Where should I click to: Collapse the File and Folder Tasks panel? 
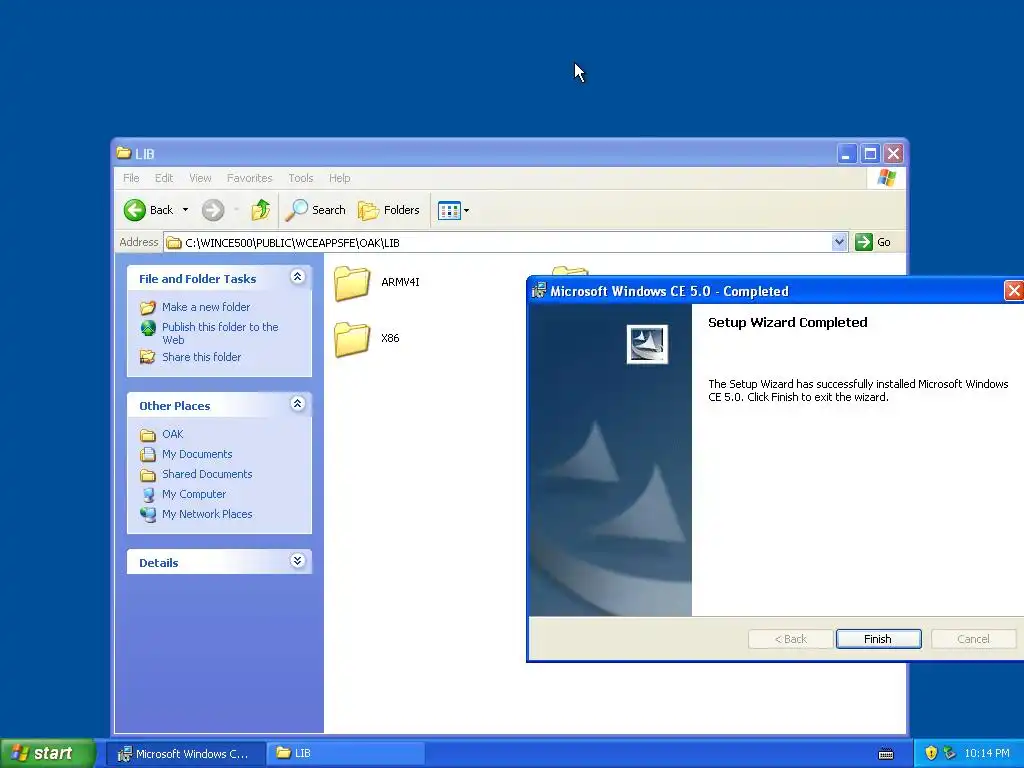(297, 277)
